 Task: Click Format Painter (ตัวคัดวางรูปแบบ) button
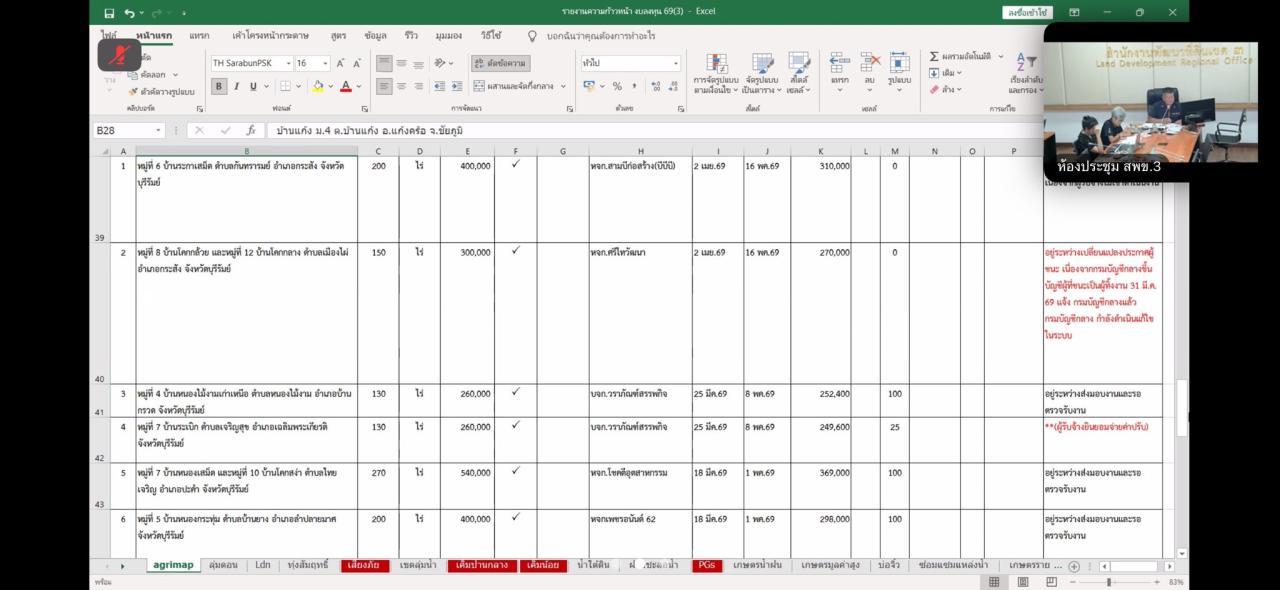pyautogui.click(x=161, y=91)
